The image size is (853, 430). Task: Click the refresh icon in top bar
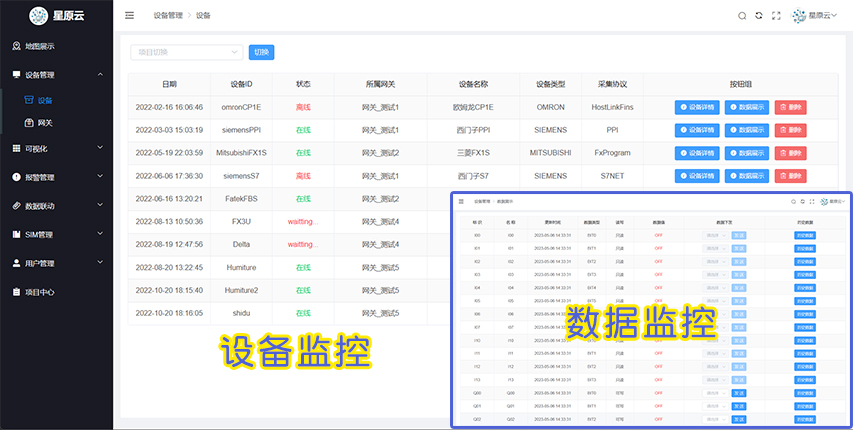click(x=759, y=16)
